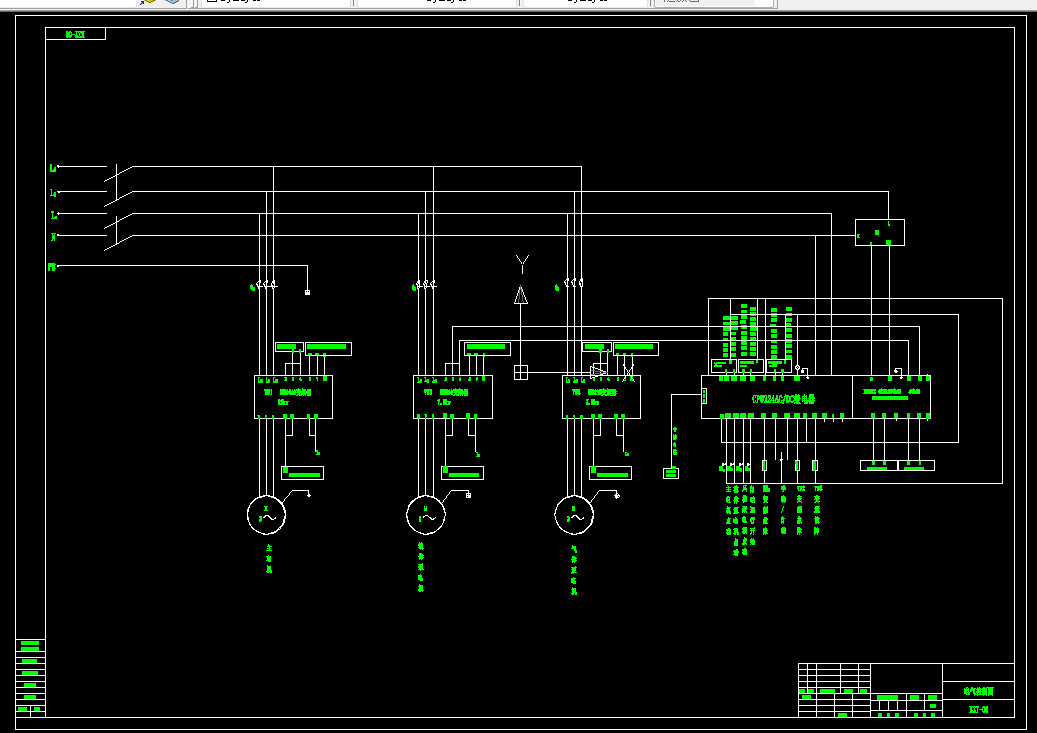The height and width of the screenshot is (733, 1037).
Task: Click the star Y connection symbol
Action: click(x=522, y=264)
